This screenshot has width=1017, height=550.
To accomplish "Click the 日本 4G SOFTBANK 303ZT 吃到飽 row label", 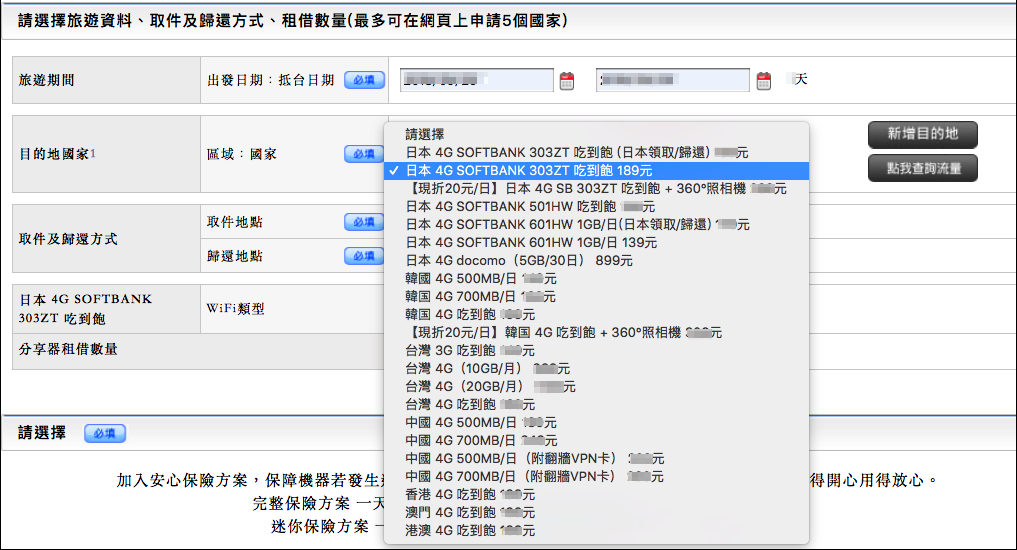I will [85, 309].
